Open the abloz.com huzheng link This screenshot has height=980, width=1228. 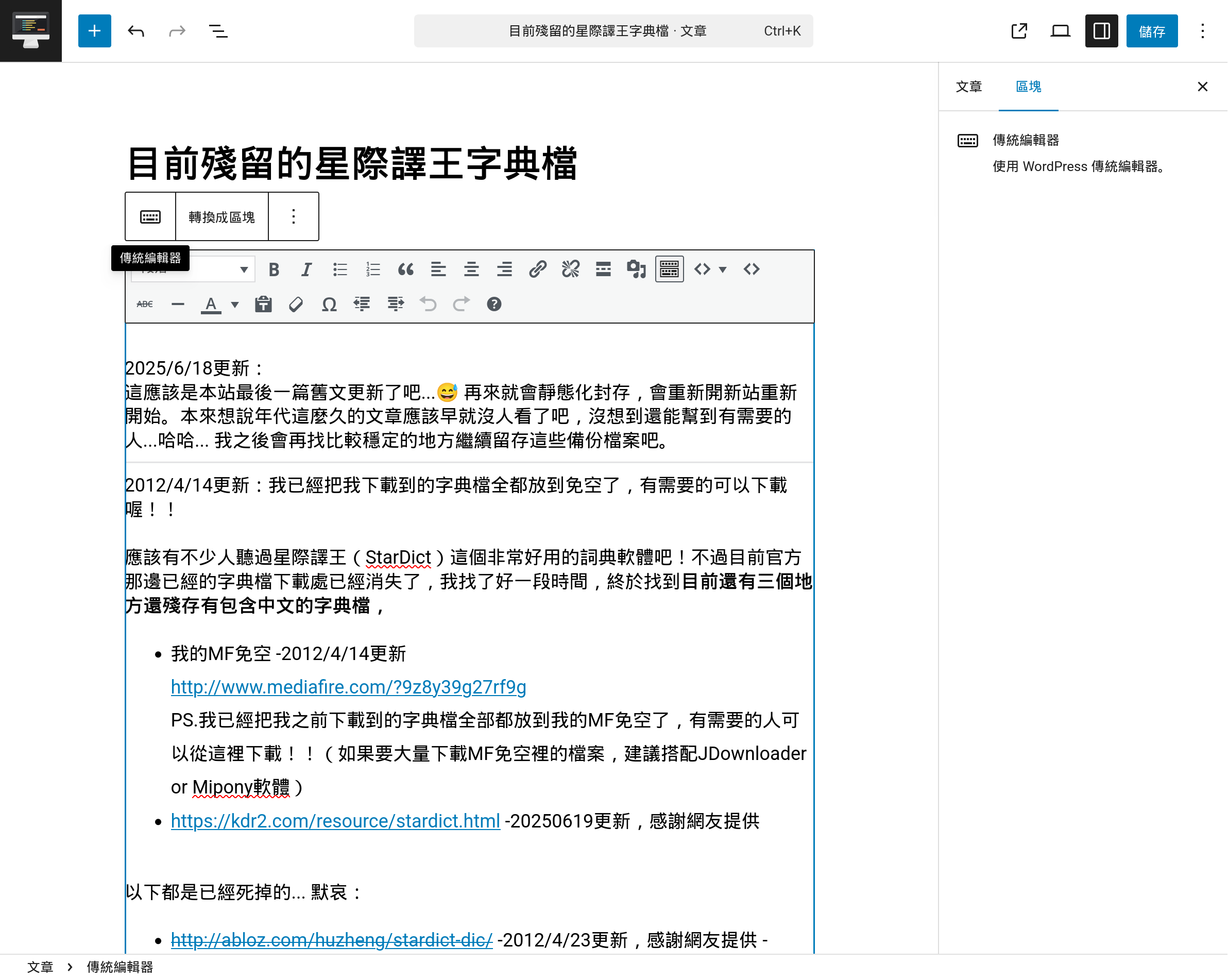332,939
